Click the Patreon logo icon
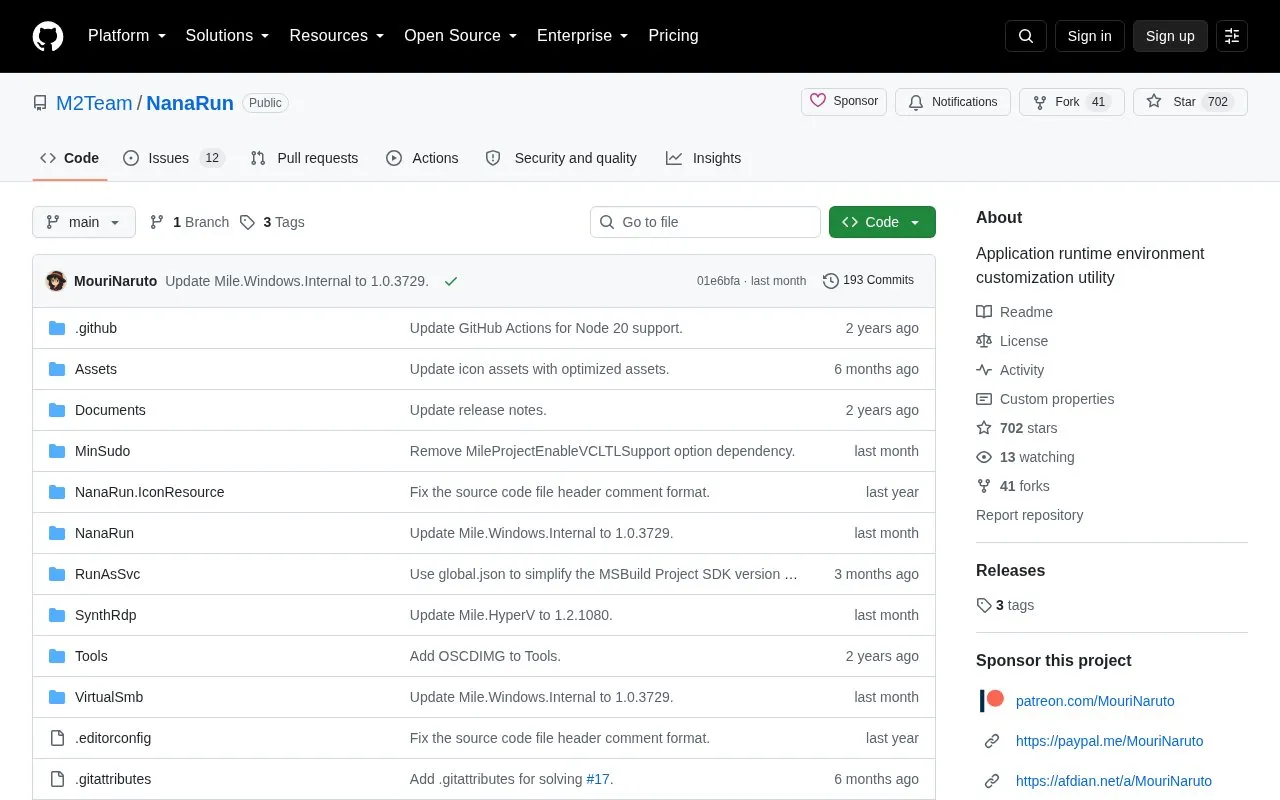 pos(992,701)
